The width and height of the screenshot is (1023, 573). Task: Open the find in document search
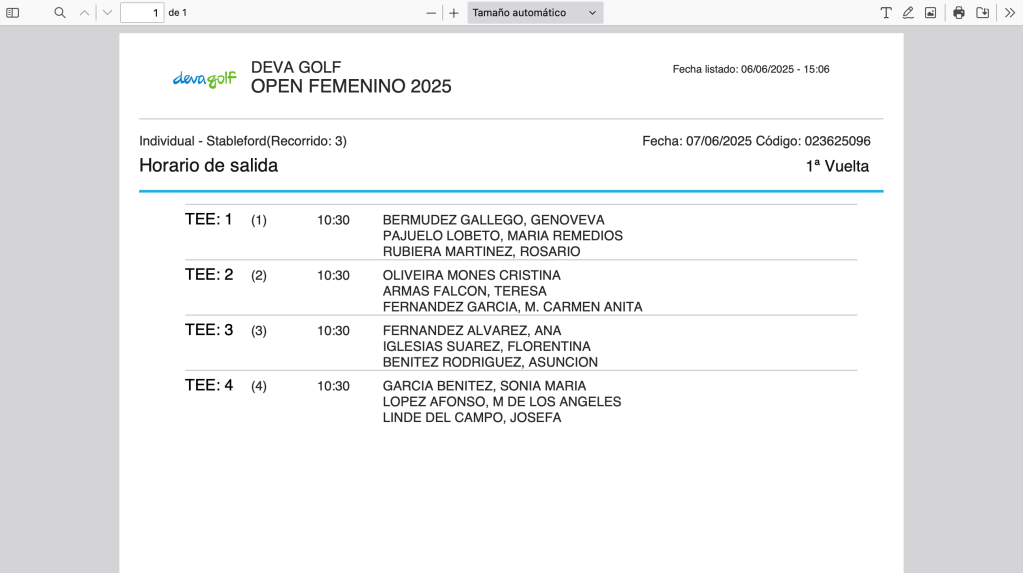60,13
